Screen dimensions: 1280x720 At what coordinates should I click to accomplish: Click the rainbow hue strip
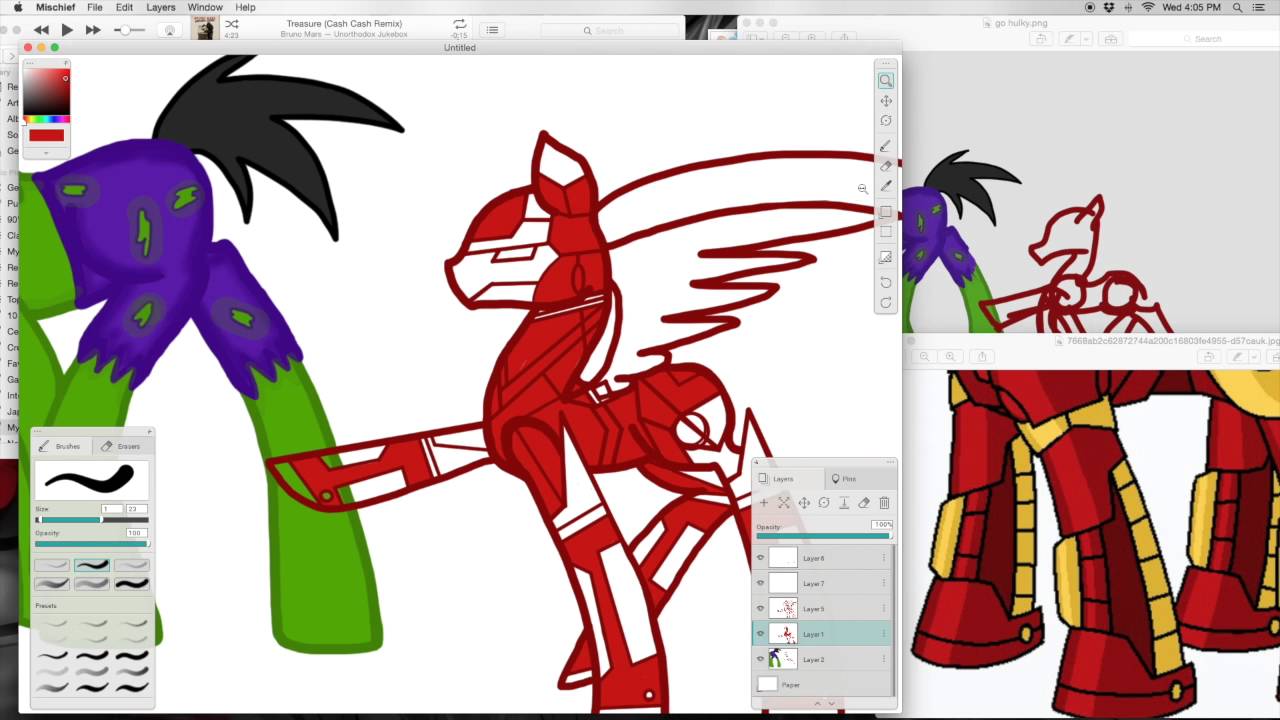pos(46,120)
